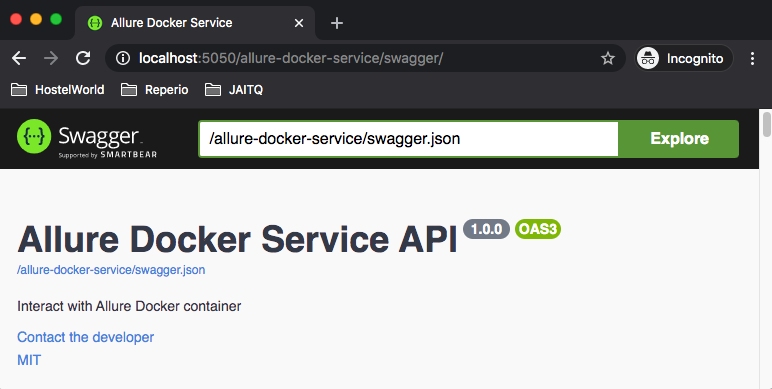
Task: Click the red close window button
Action: (x=16, y=19)
